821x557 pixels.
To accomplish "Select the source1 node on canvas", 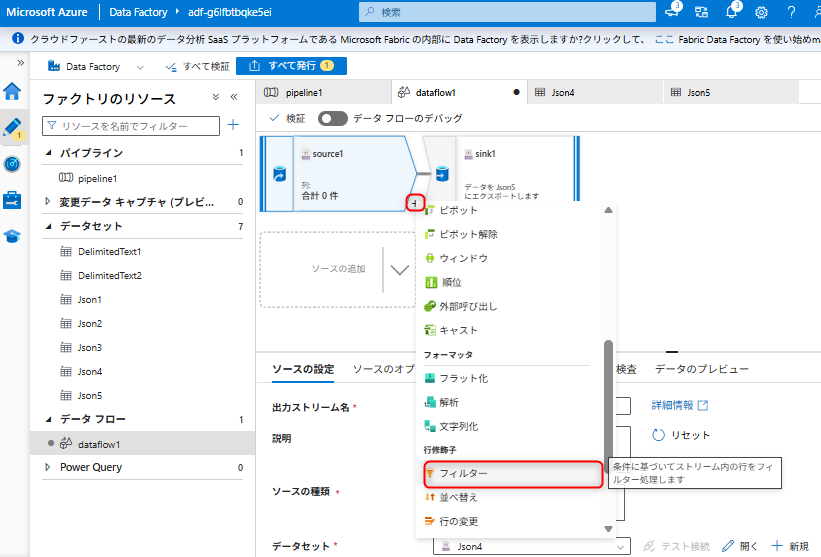I will click(340, 173).
